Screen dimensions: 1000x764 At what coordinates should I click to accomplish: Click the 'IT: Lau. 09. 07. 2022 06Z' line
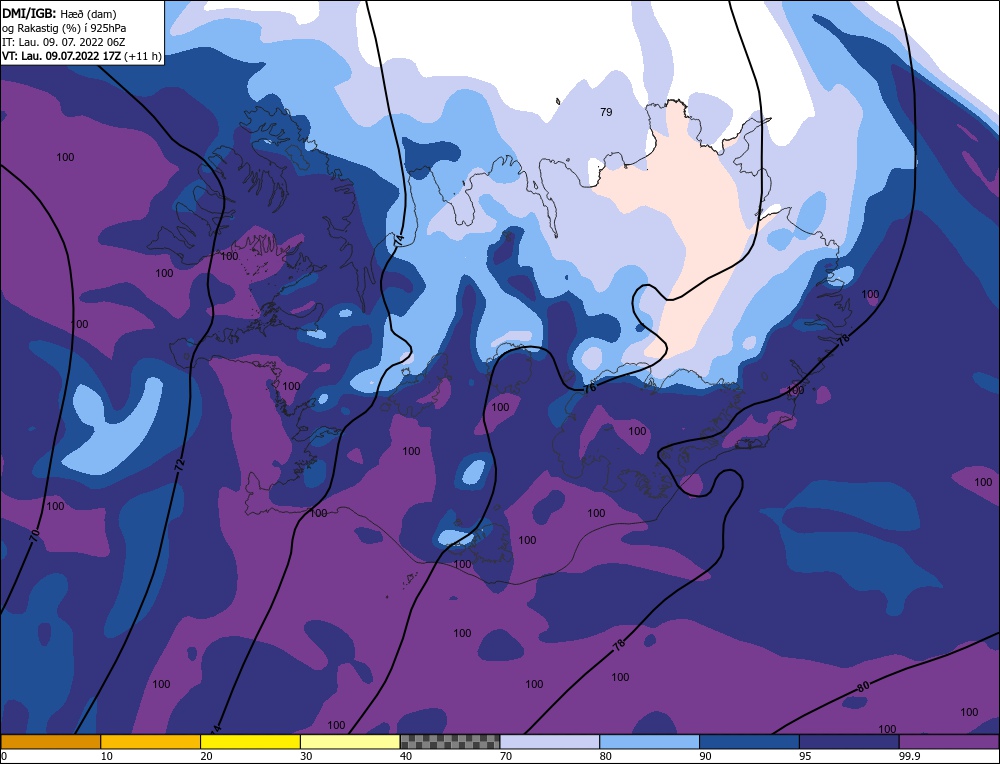64,42
